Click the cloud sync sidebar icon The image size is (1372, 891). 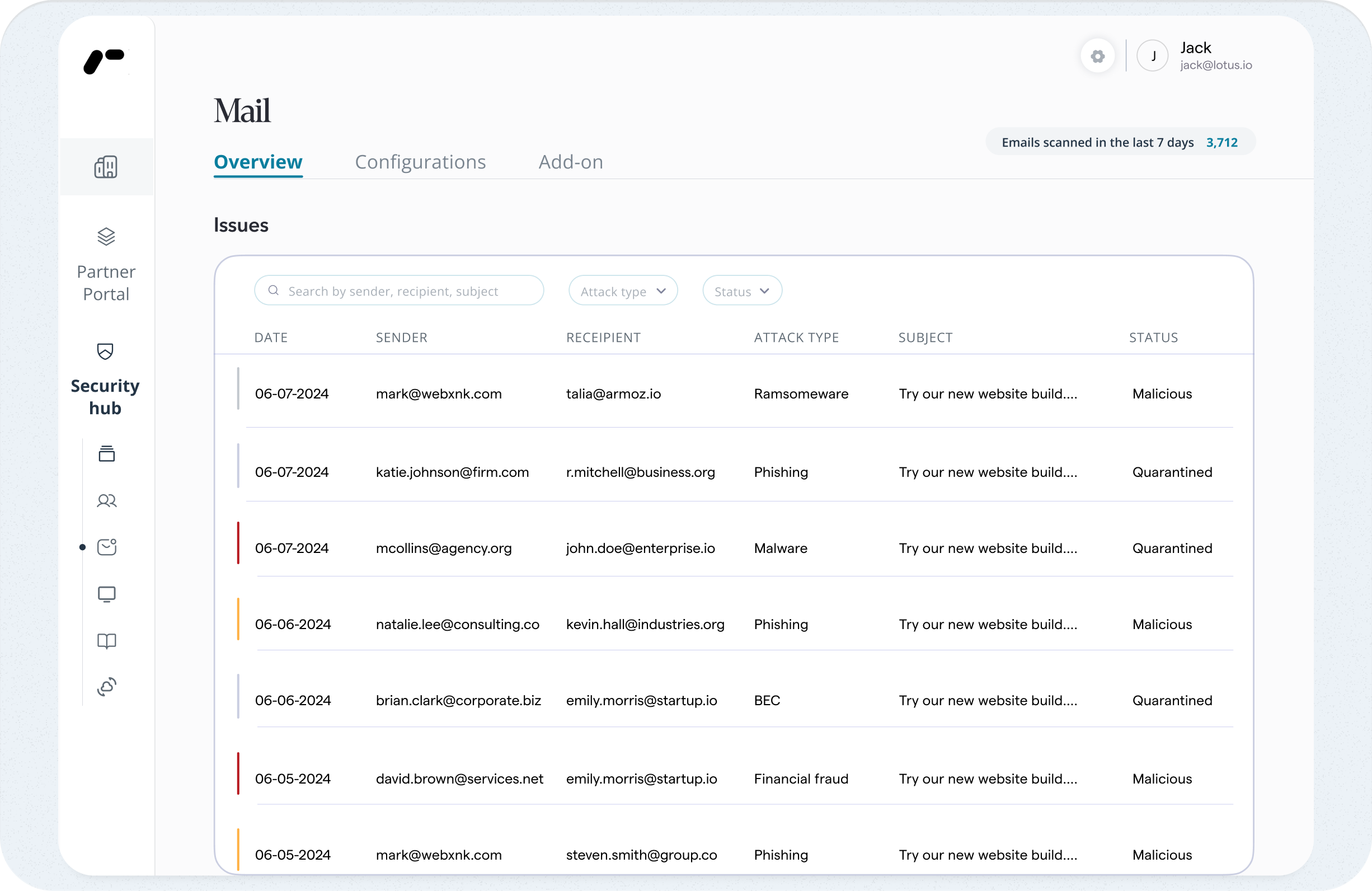[107, 687]
